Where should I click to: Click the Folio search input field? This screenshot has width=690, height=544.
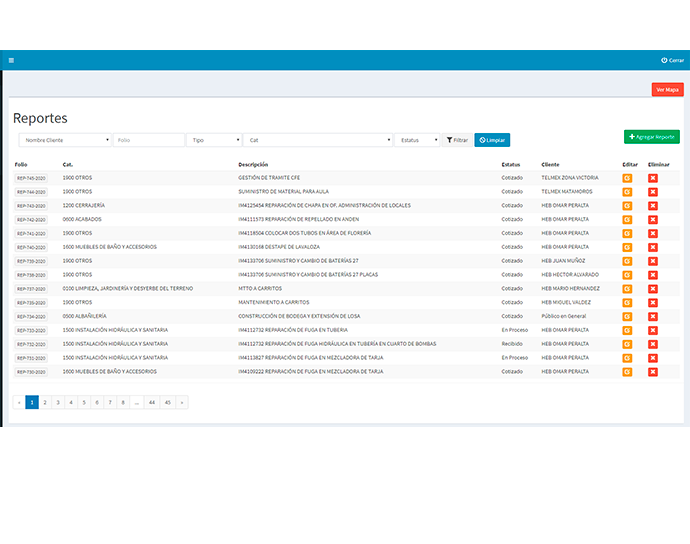tap(149, 140)
